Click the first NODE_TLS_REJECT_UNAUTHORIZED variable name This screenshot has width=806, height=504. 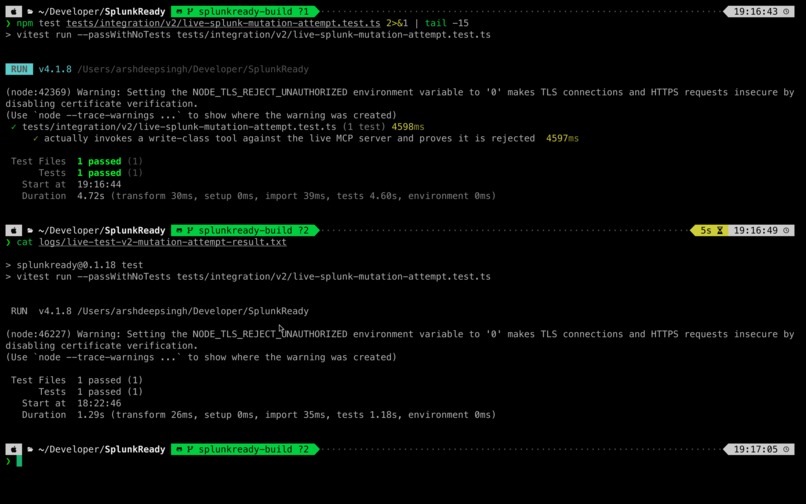click(x=270, y=93)
